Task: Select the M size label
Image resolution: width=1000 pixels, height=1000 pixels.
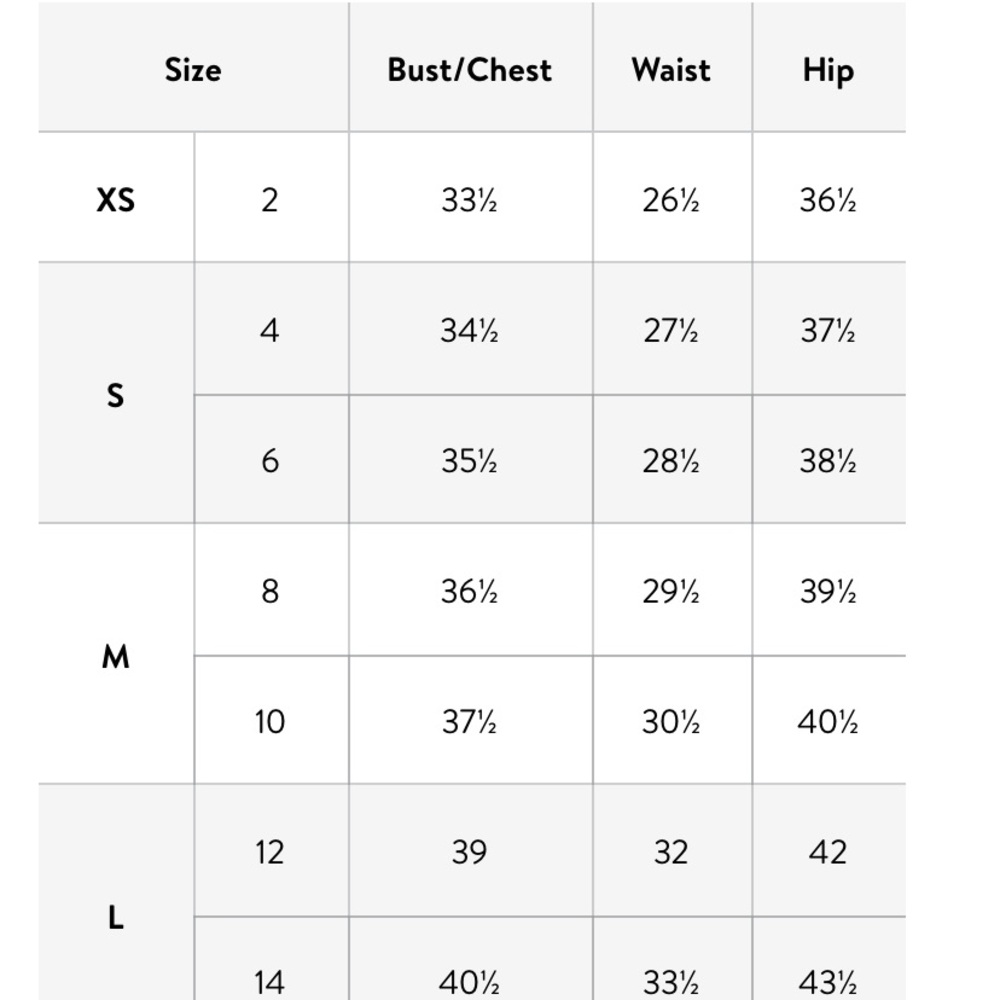Action: [x=115, y=656]
